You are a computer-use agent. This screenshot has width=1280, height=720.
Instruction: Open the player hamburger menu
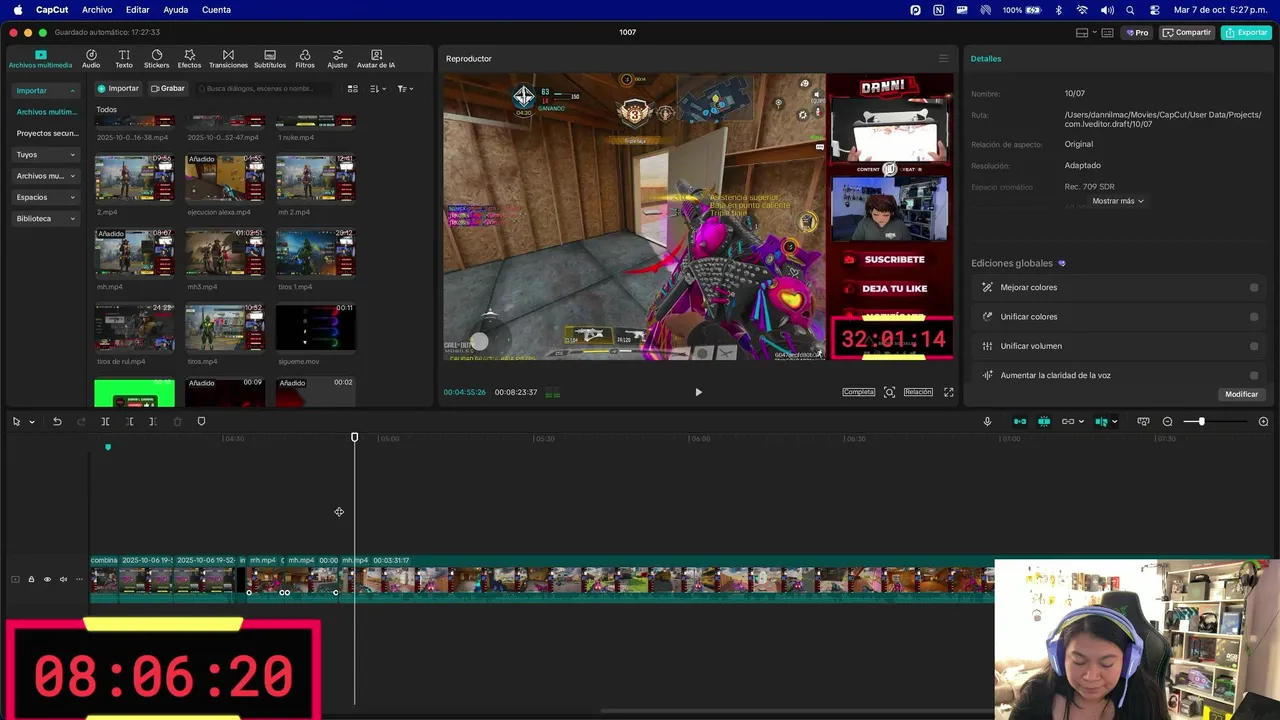coord(943,58)
